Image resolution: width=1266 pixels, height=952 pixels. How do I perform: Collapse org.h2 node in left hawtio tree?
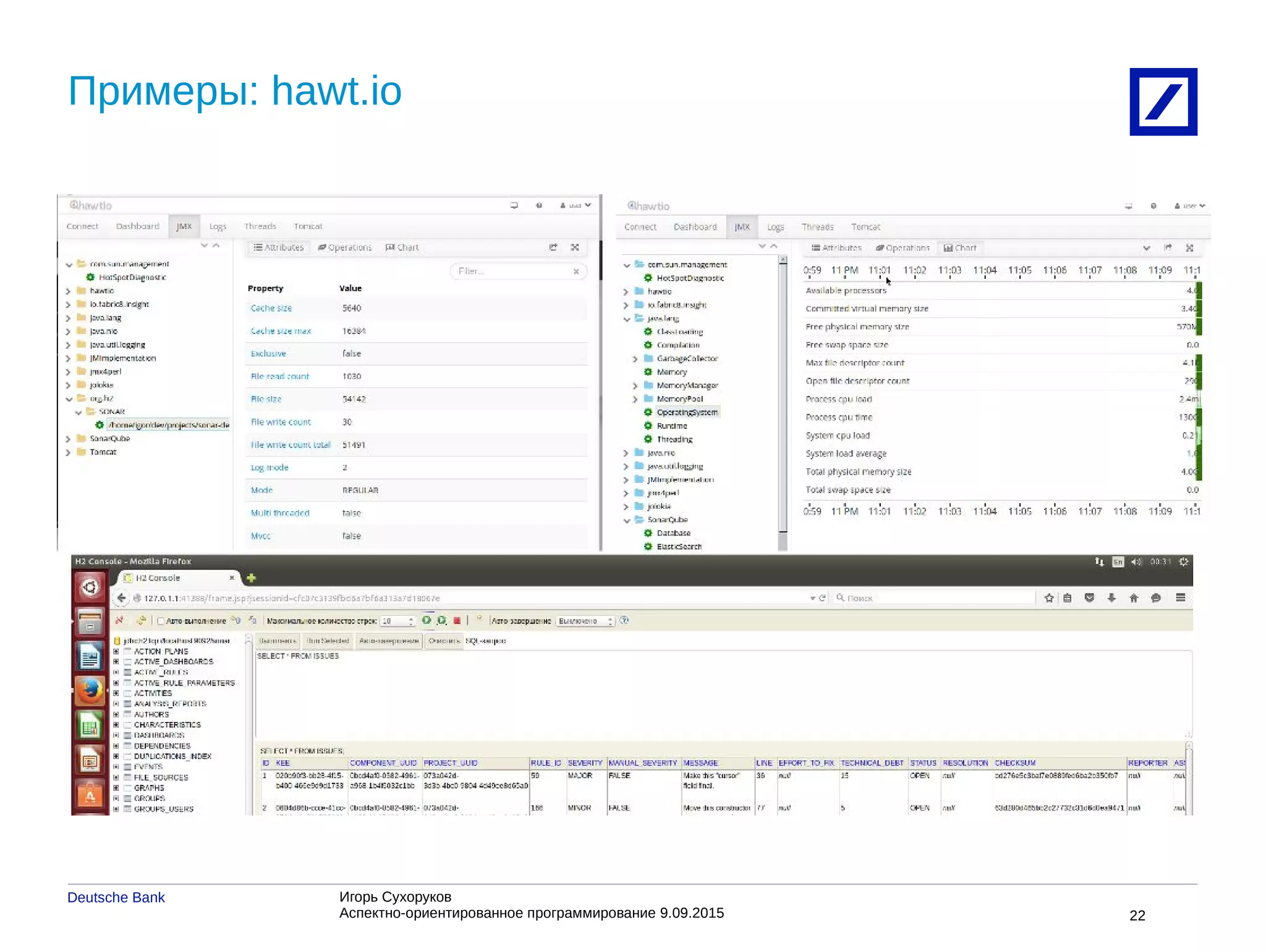pos(69,399)
